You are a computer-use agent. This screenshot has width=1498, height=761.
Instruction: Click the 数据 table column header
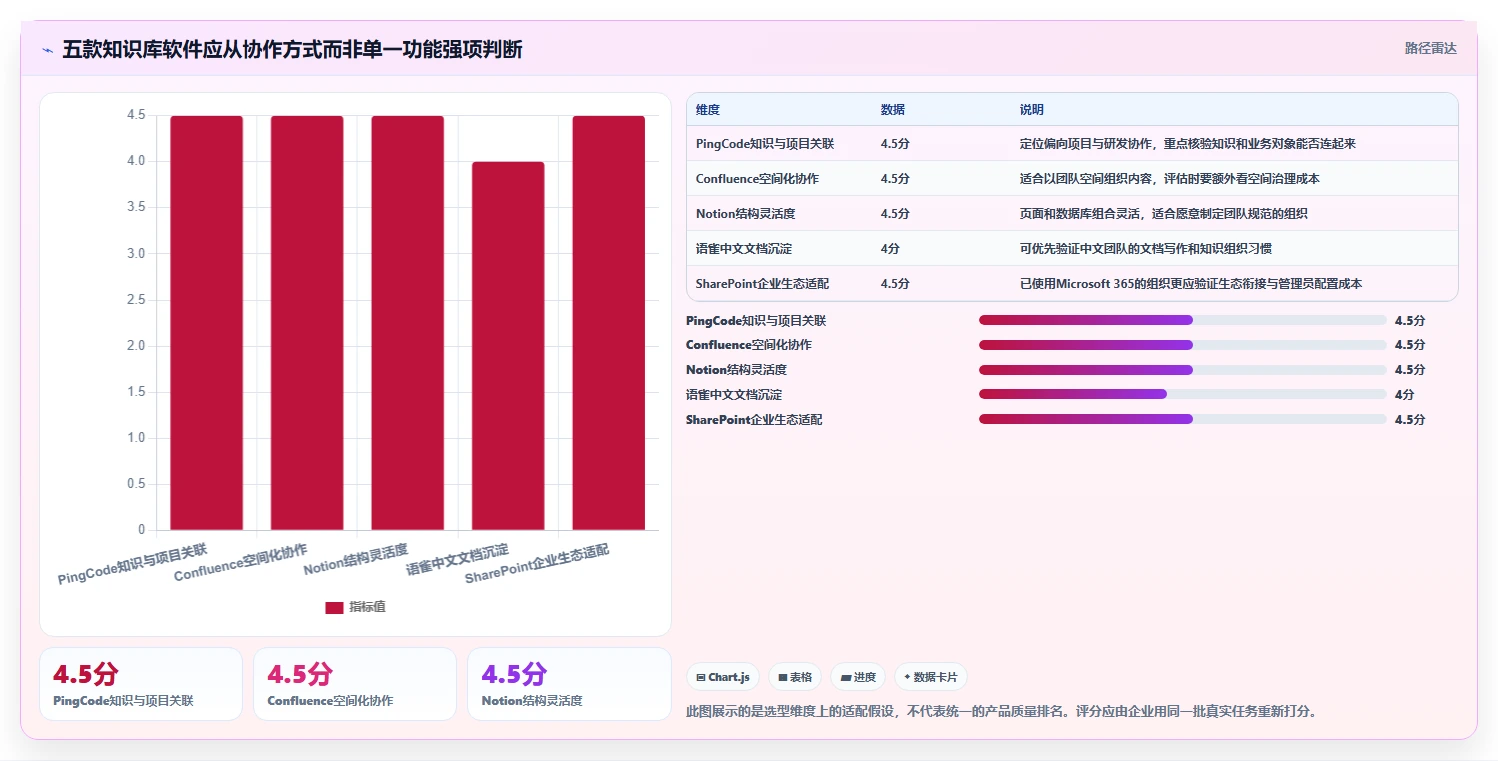[x=893, y=109]
